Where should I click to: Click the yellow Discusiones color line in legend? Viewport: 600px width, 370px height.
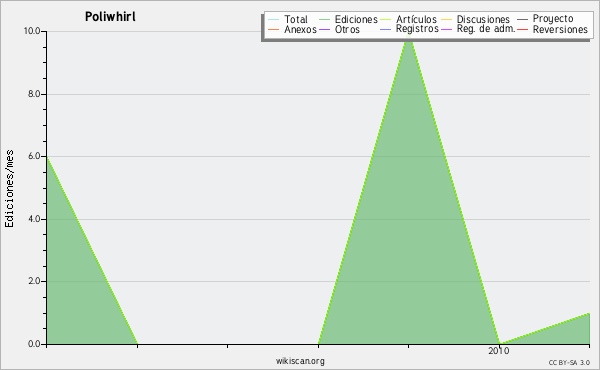[x=447, y=19]
